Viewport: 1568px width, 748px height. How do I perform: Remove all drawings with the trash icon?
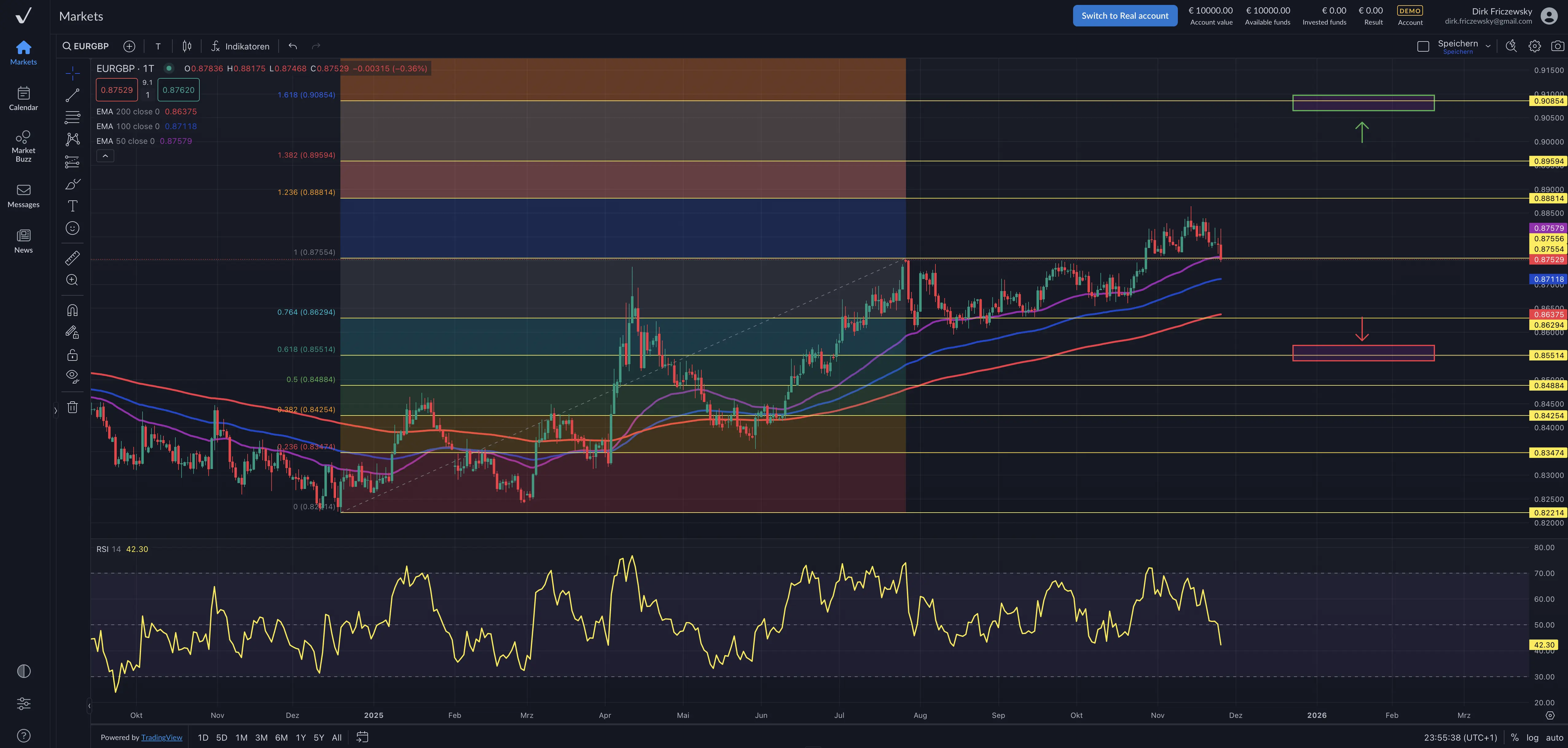click(73, 407)
